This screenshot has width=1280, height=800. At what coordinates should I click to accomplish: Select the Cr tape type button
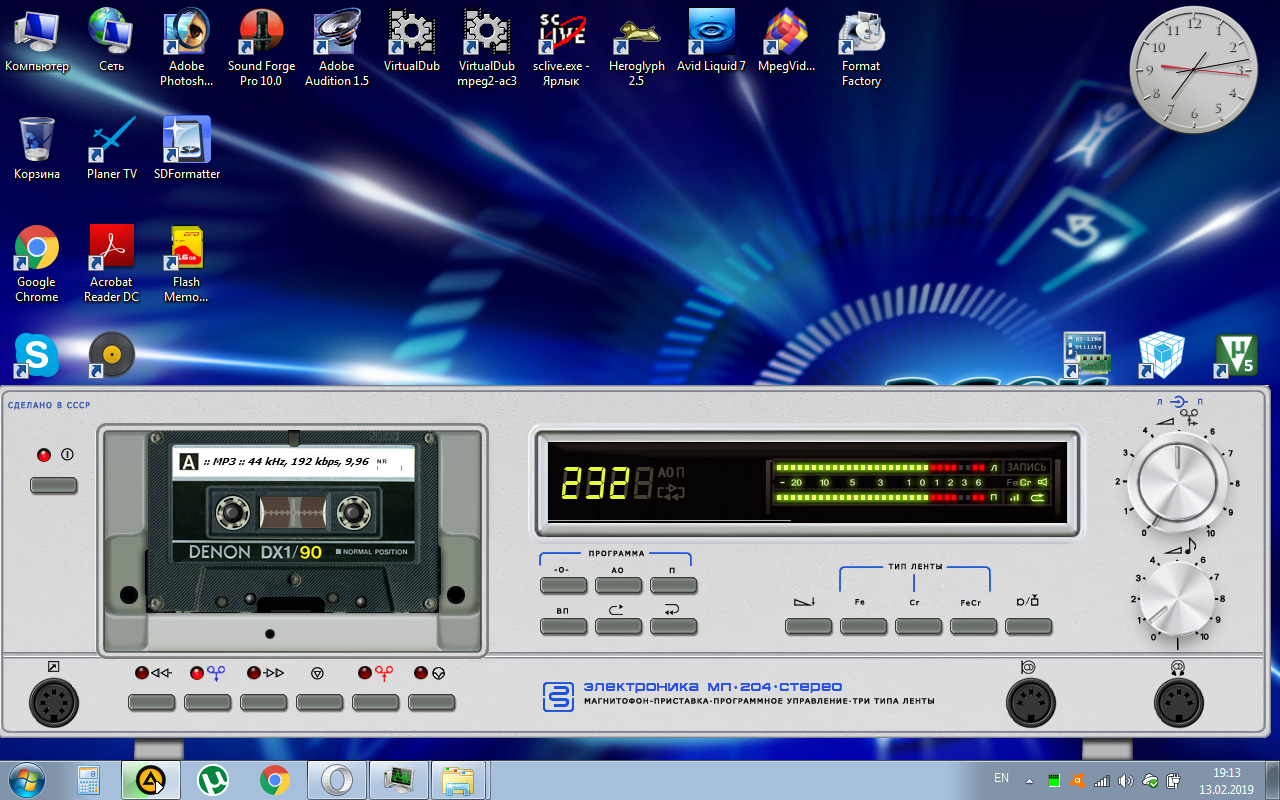point(919,626)
